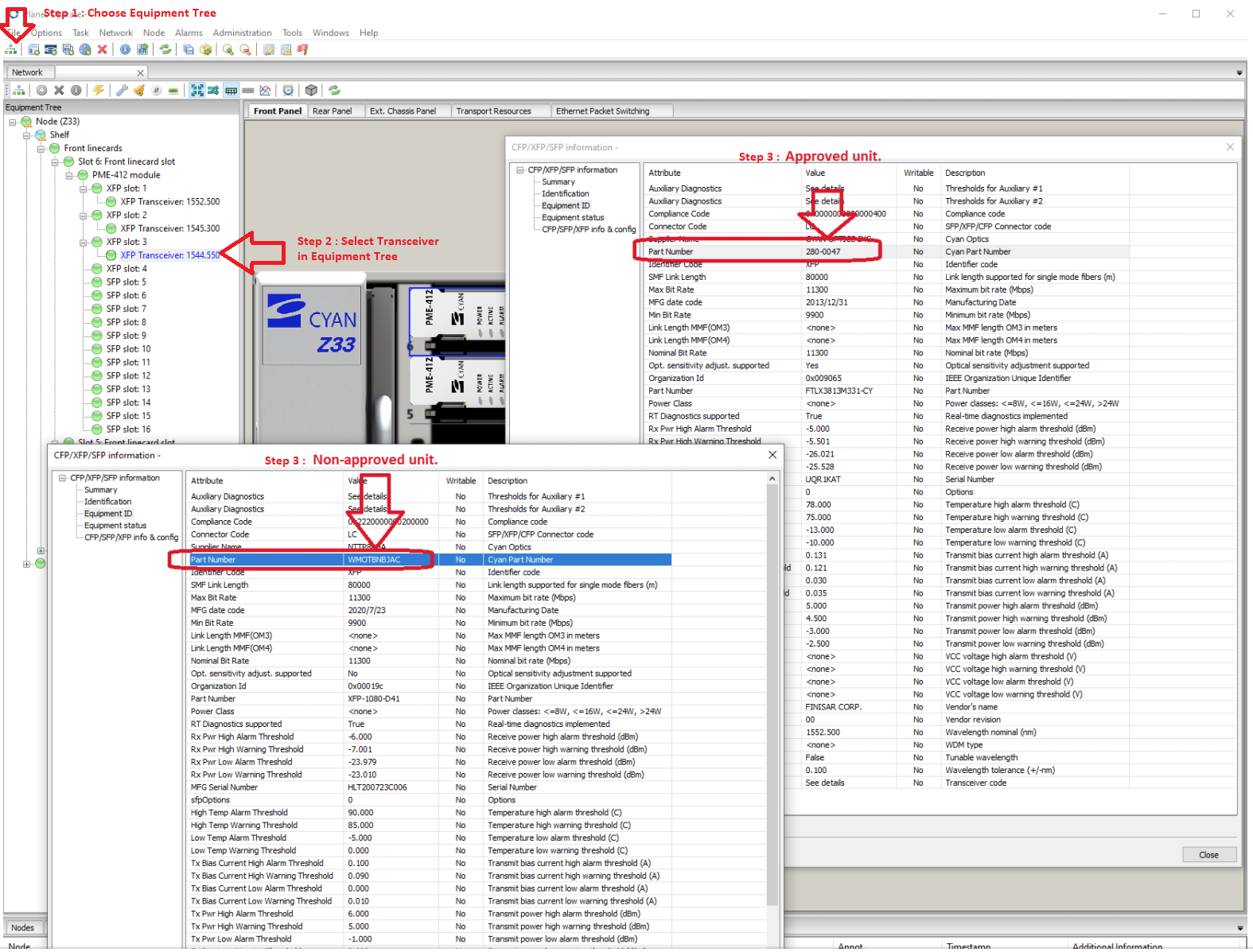Select Identification in non-approved unit dialog tree
Image resolution: width=1253 pixels, height=952 pixels.
pyautogui.click(x=107, y=502)
